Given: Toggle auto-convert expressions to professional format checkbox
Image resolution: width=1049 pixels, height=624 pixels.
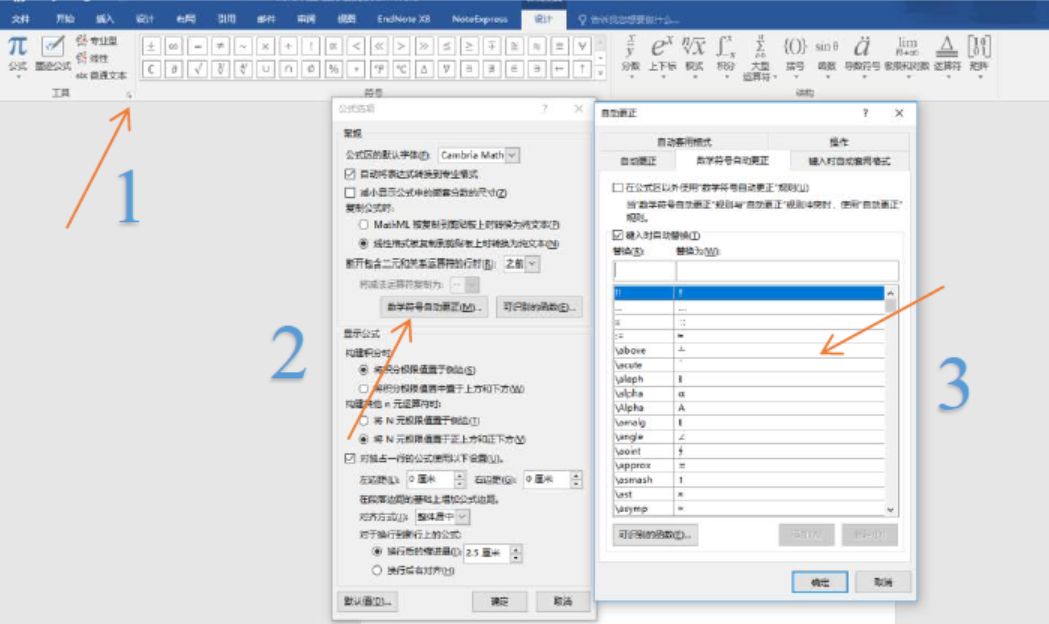Looking at the screenshot, I should coord(349,174).
